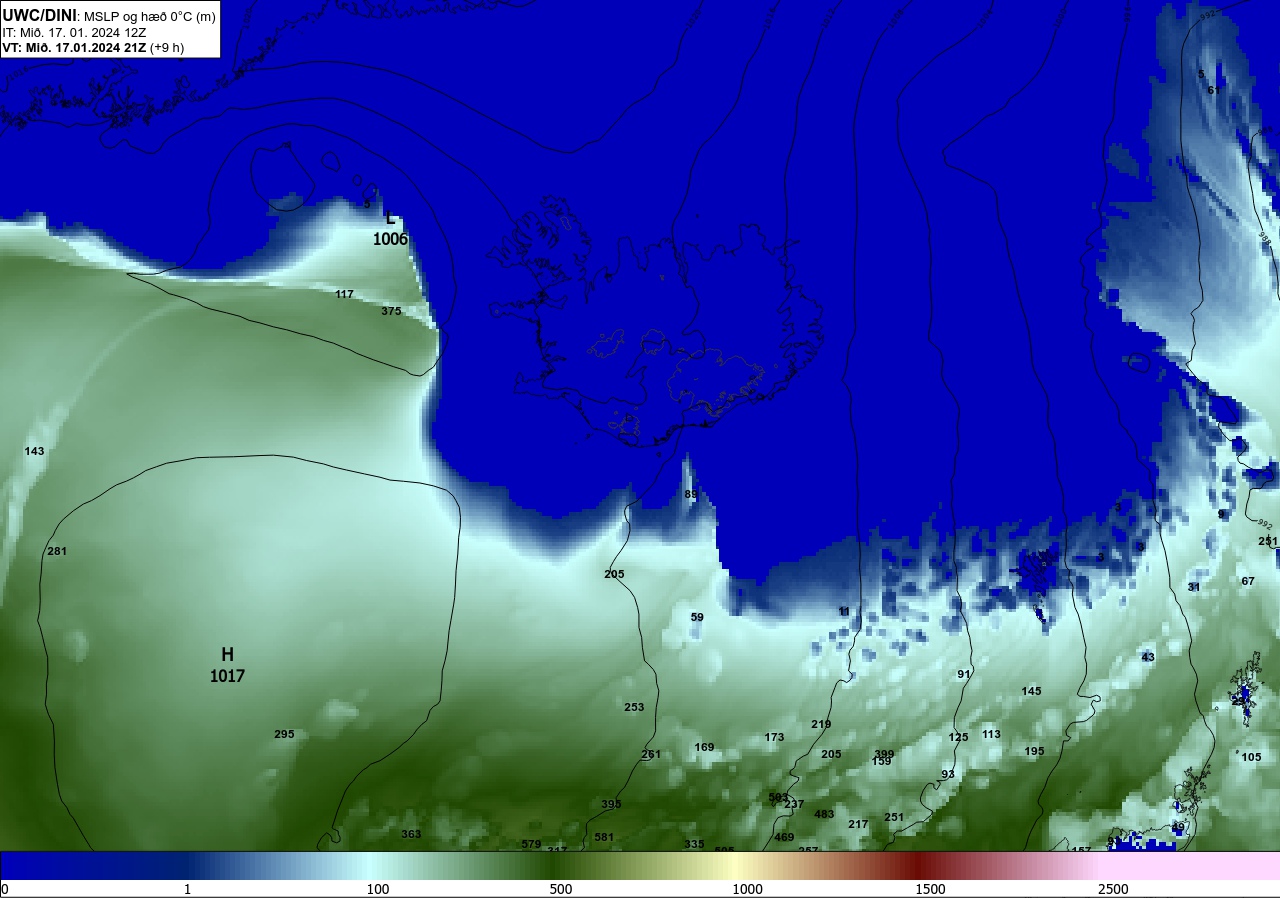This screenshot has height=898, width=1280.
Task: Click the colorbar label 100
Action: tap(377, 889)
